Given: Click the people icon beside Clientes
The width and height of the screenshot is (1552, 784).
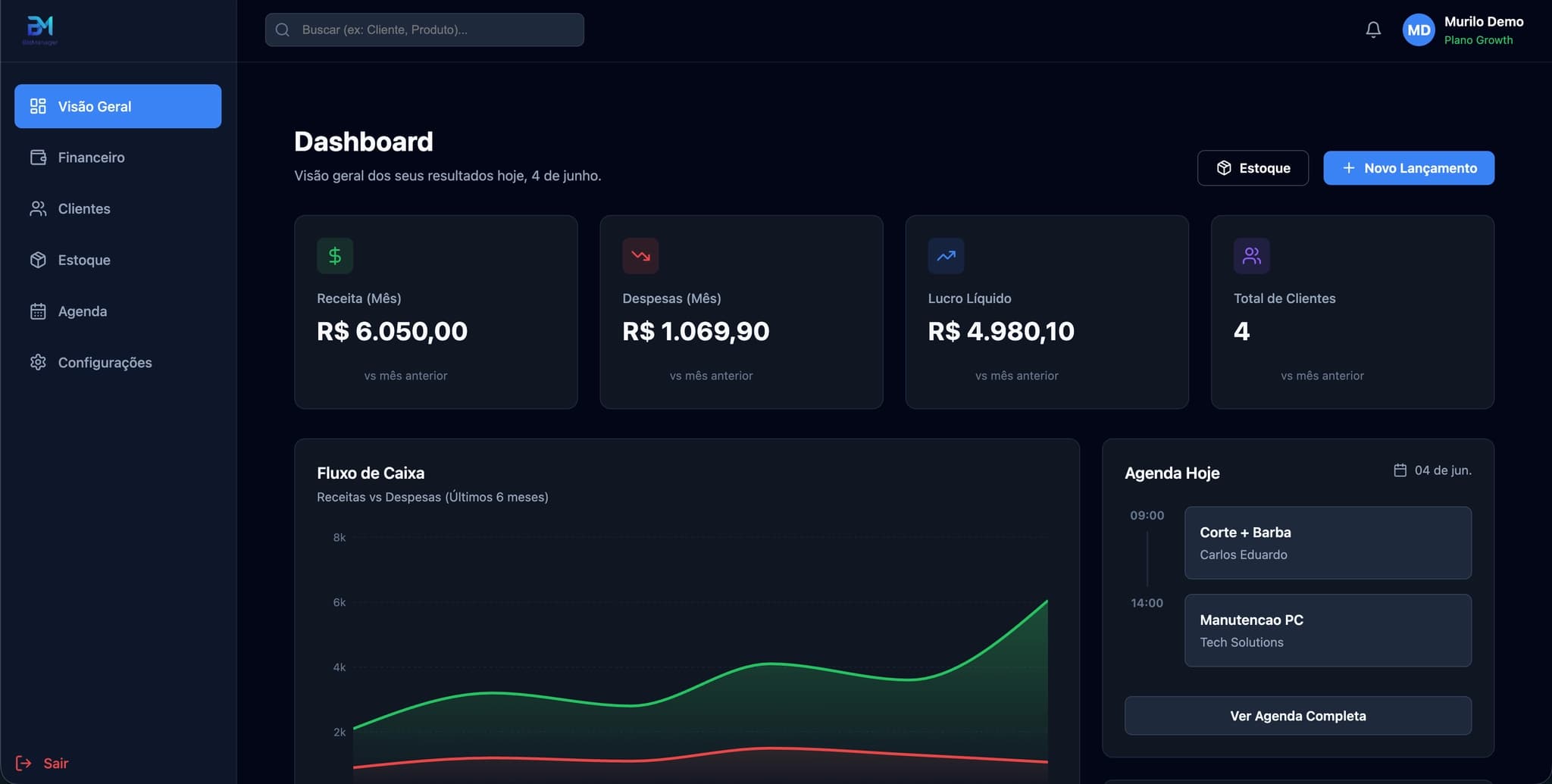Looking at the screenshot, I should [38, 208].
